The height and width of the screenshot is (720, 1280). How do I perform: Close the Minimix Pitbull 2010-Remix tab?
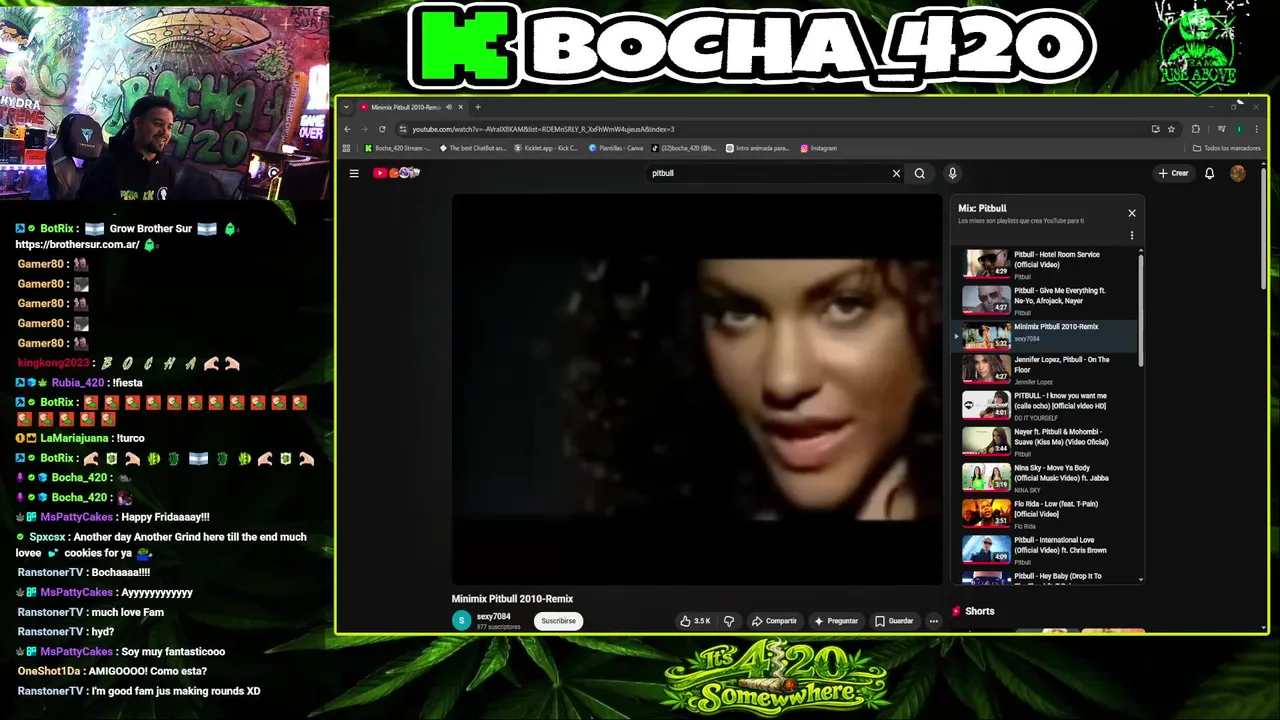coord(460,107)
